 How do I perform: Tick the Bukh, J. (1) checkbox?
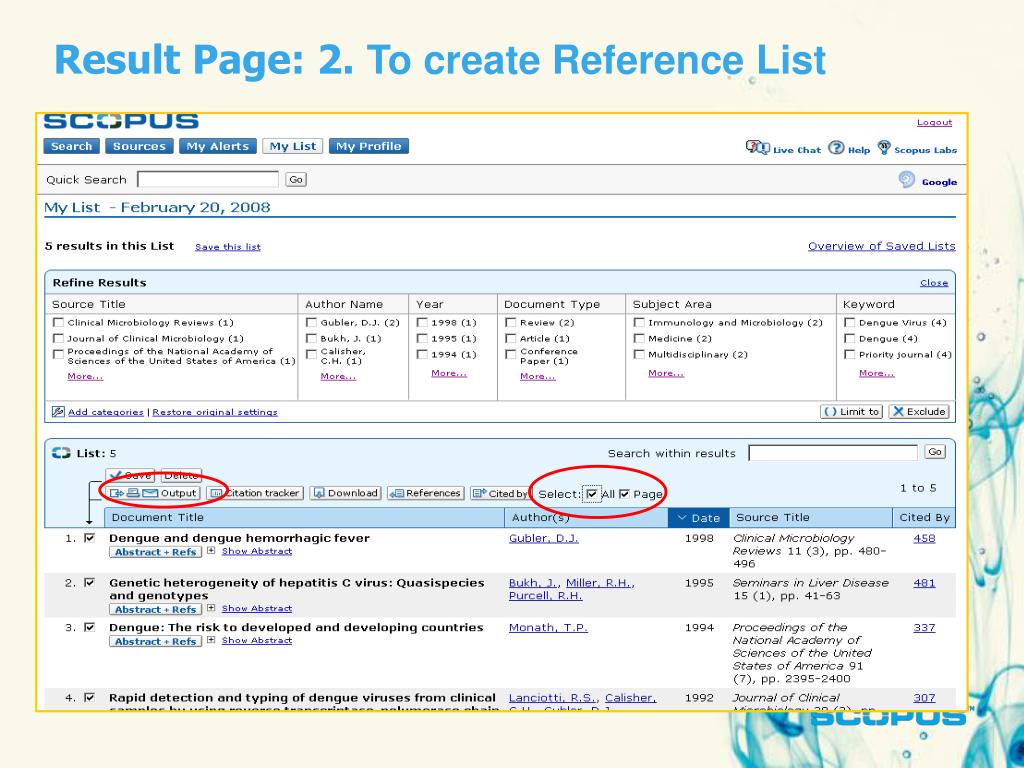[312, 338]
